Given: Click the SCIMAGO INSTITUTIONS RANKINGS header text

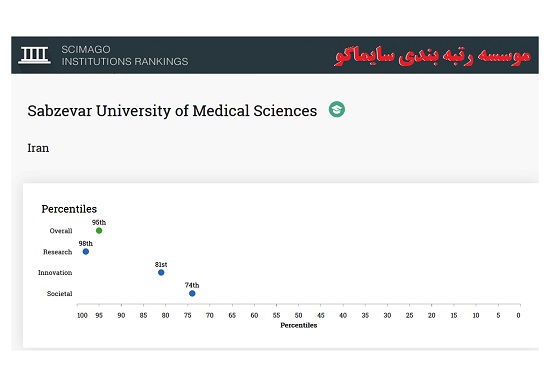Looking at the screenshot, I should point(125,55).
